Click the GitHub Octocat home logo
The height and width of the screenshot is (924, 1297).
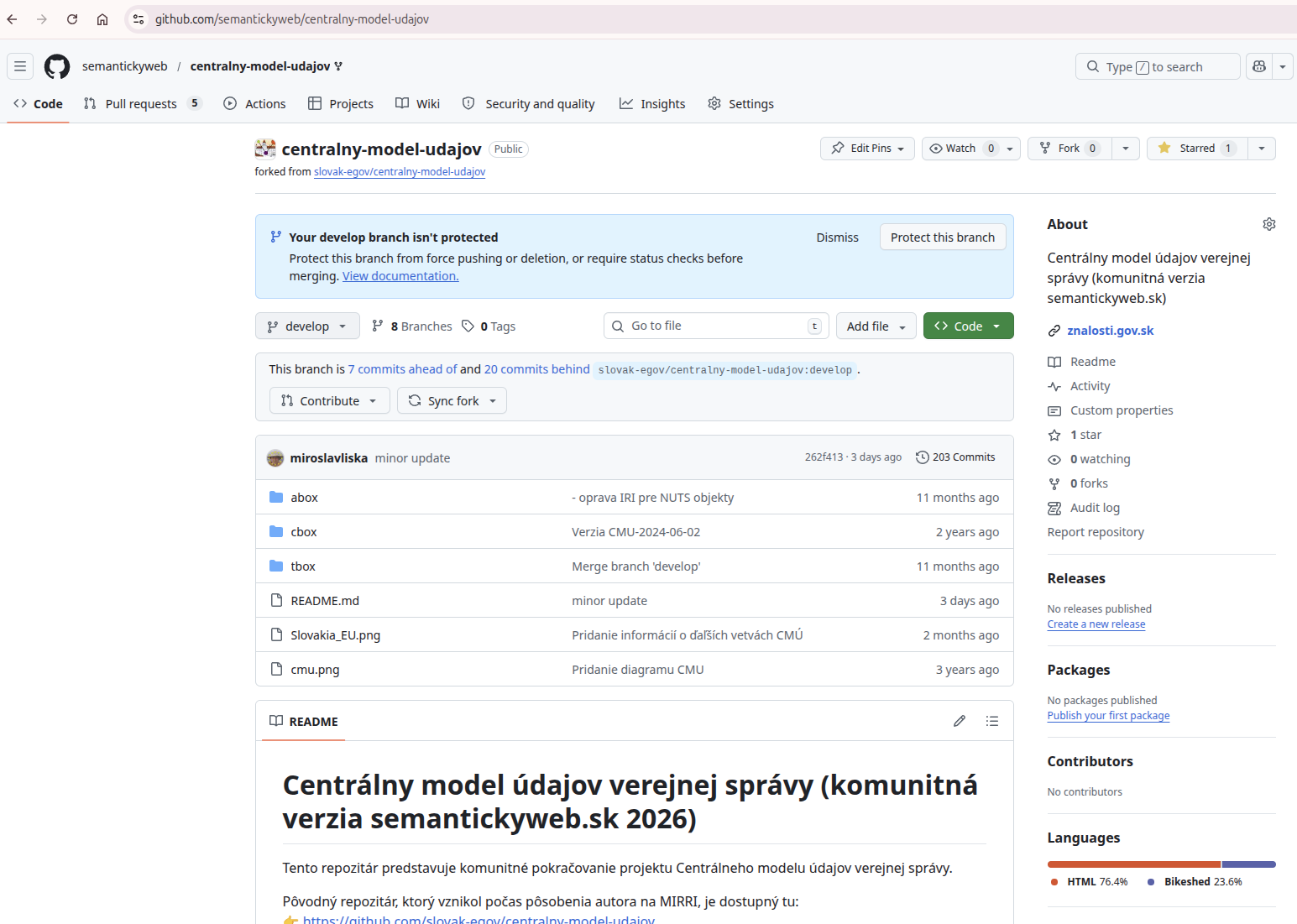click(57, 66)
